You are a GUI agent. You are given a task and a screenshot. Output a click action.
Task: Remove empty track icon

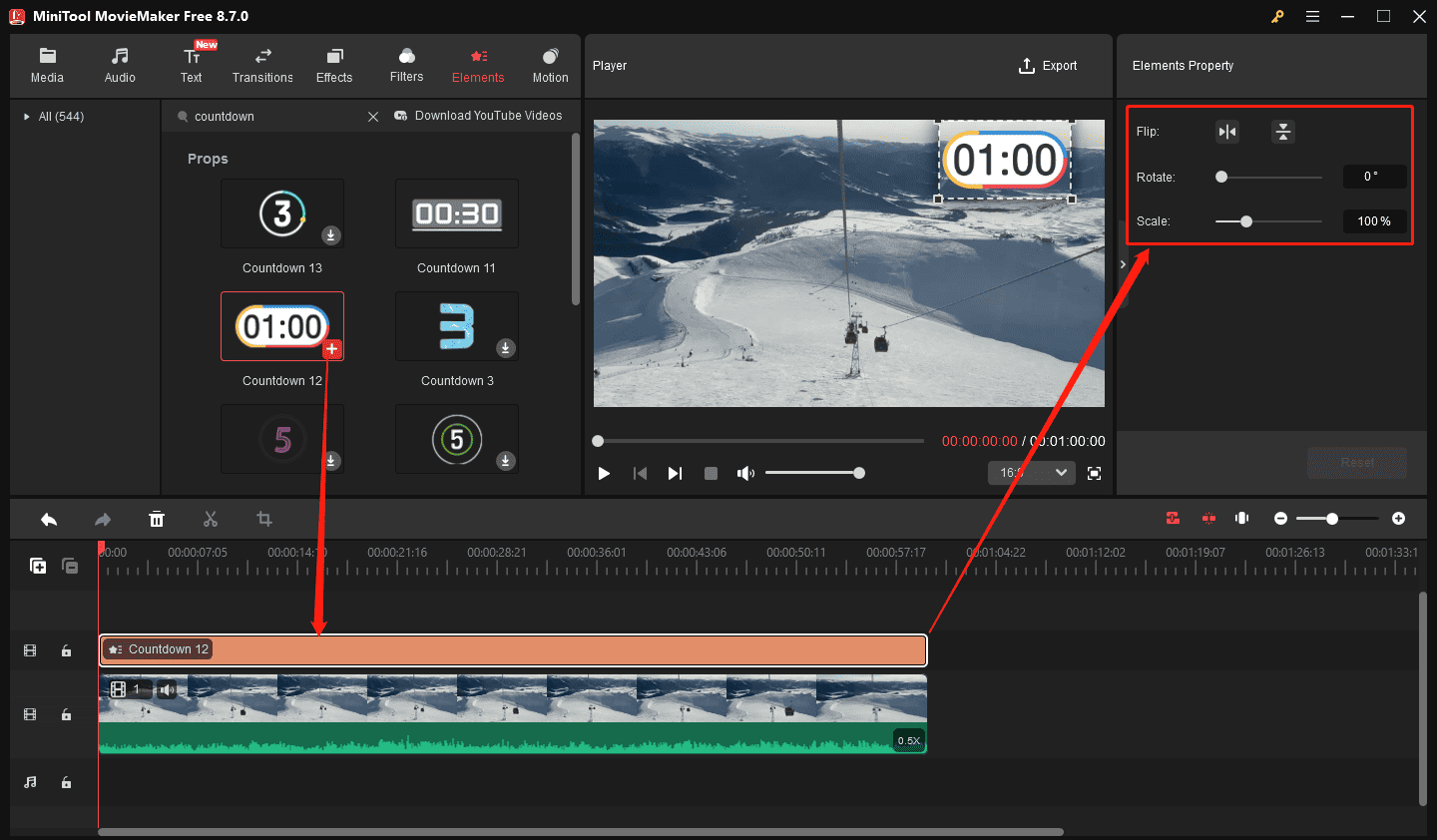70,566
